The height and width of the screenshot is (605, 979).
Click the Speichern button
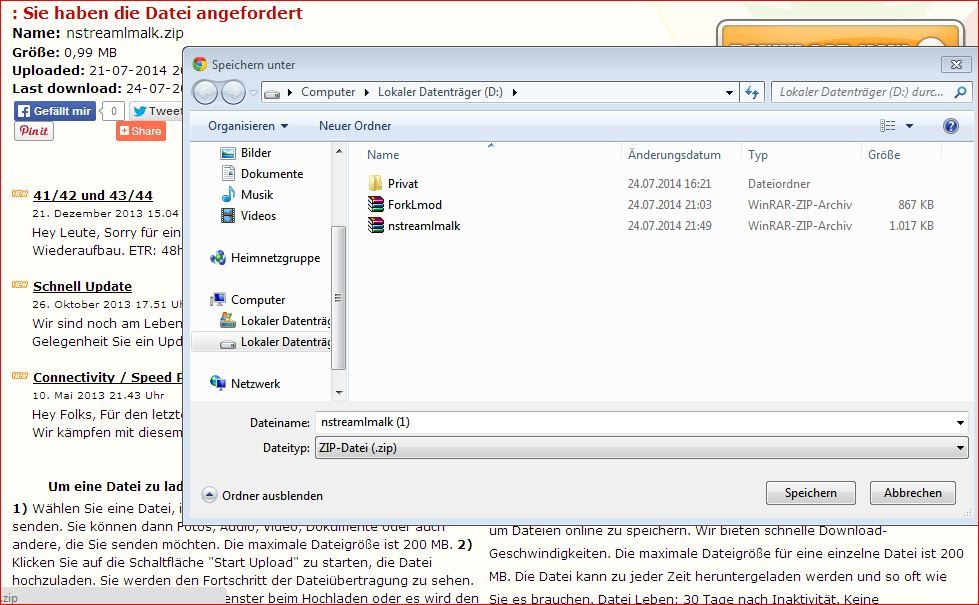coord(810,493)
